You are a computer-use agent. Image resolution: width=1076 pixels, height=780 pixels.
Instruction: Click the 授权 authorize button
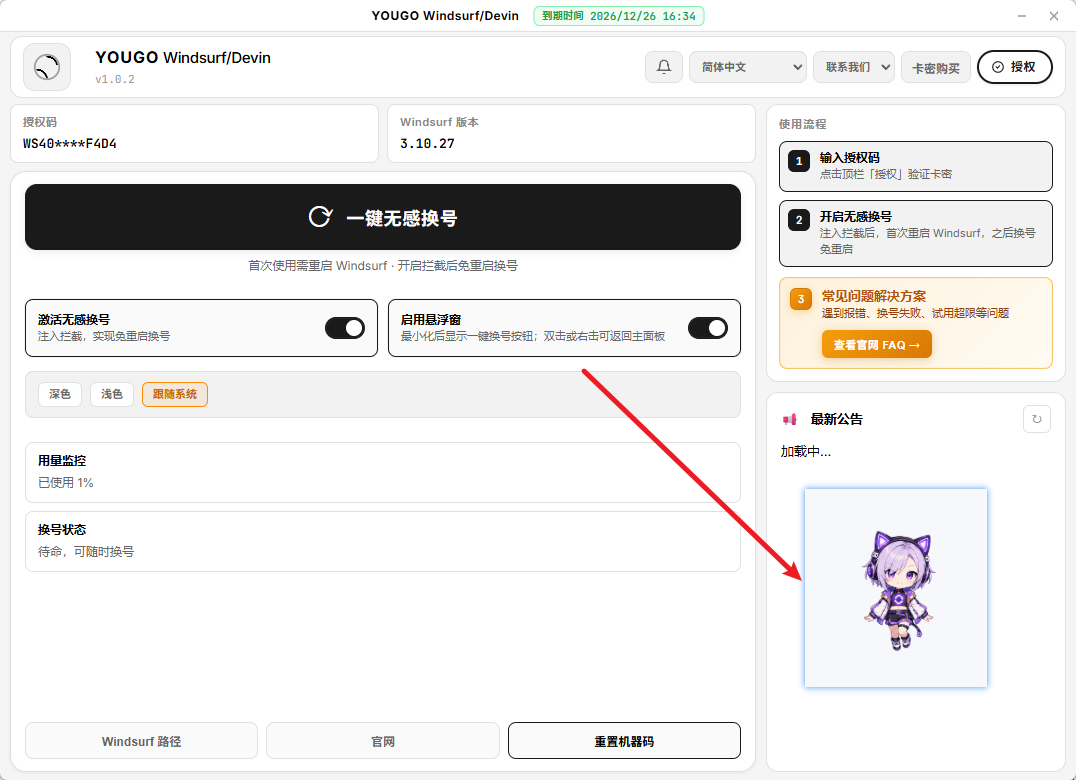pos(1015,67)
